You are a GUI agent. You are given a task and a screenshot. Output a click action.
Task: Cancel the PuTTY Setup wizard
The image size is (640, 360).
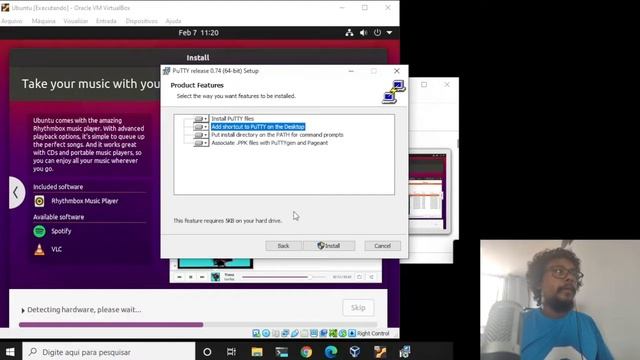pos(382,246)
